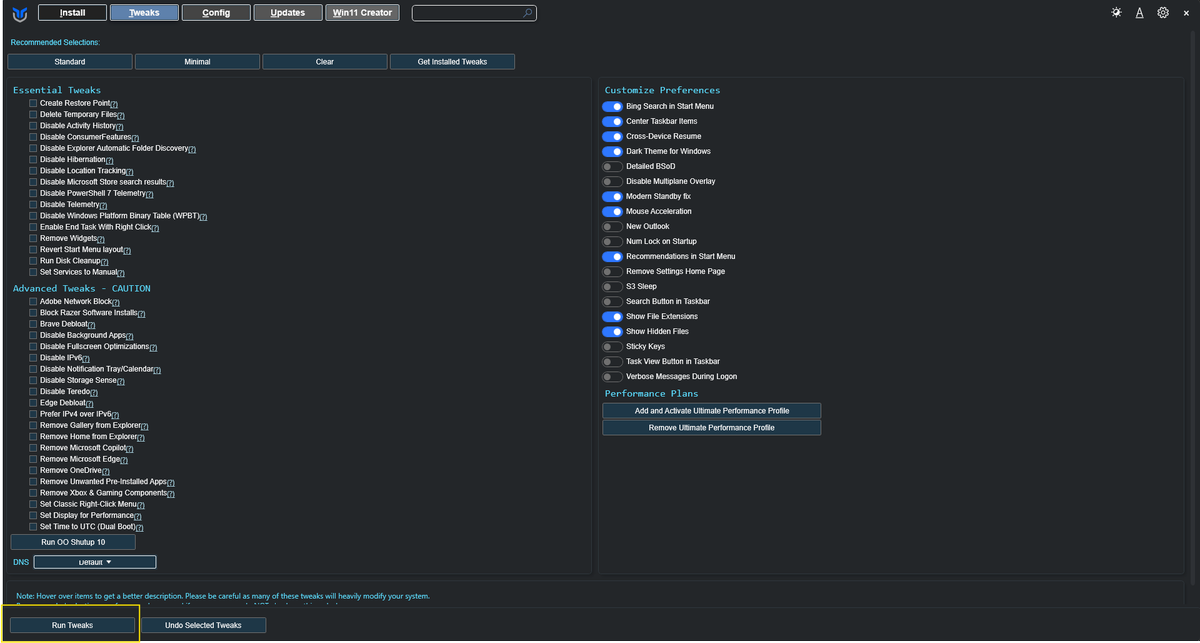
Task: Enable the New Outlook toggle
Action: (x=612, y=226)
